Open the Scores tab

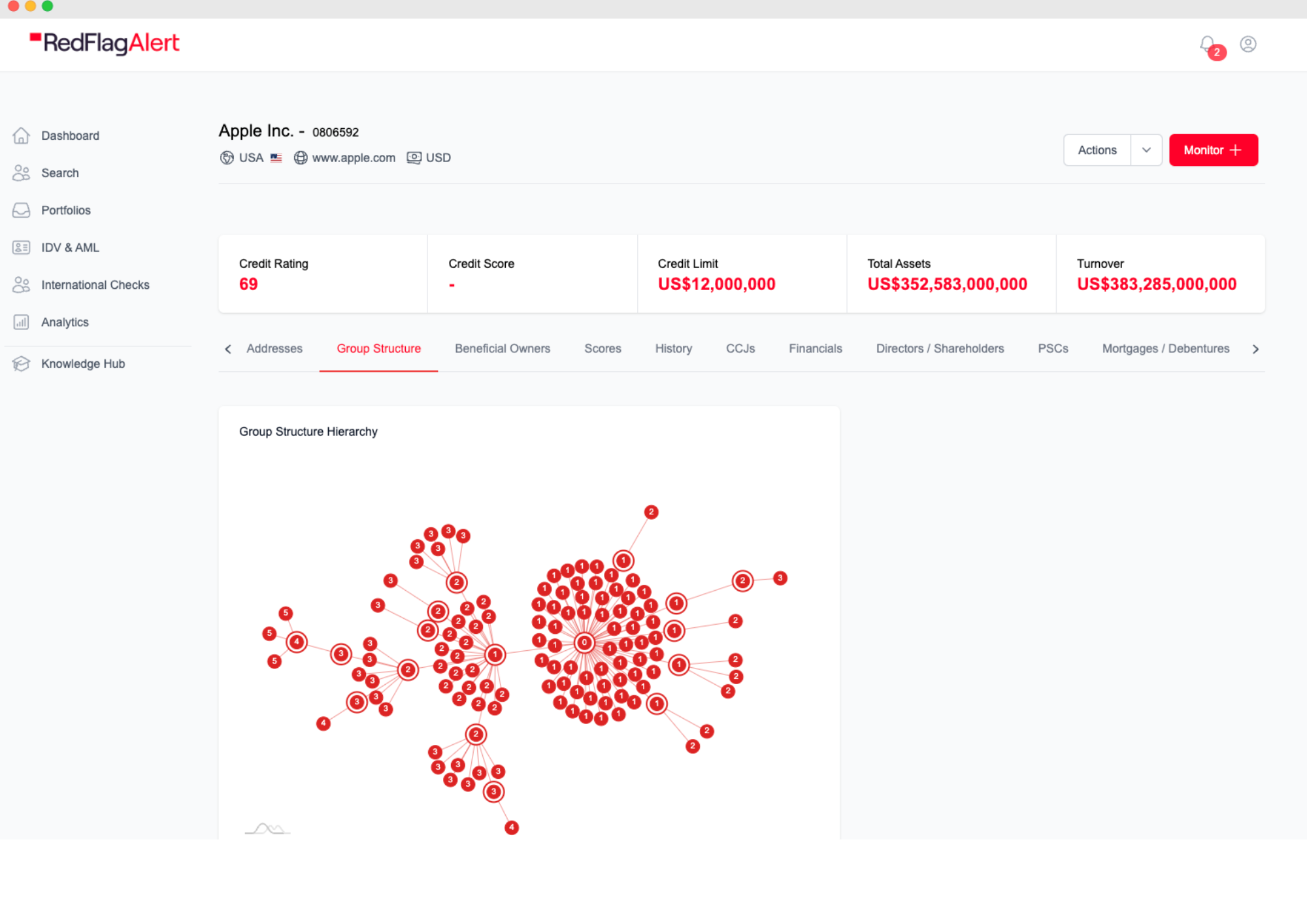tap(603, 348)
